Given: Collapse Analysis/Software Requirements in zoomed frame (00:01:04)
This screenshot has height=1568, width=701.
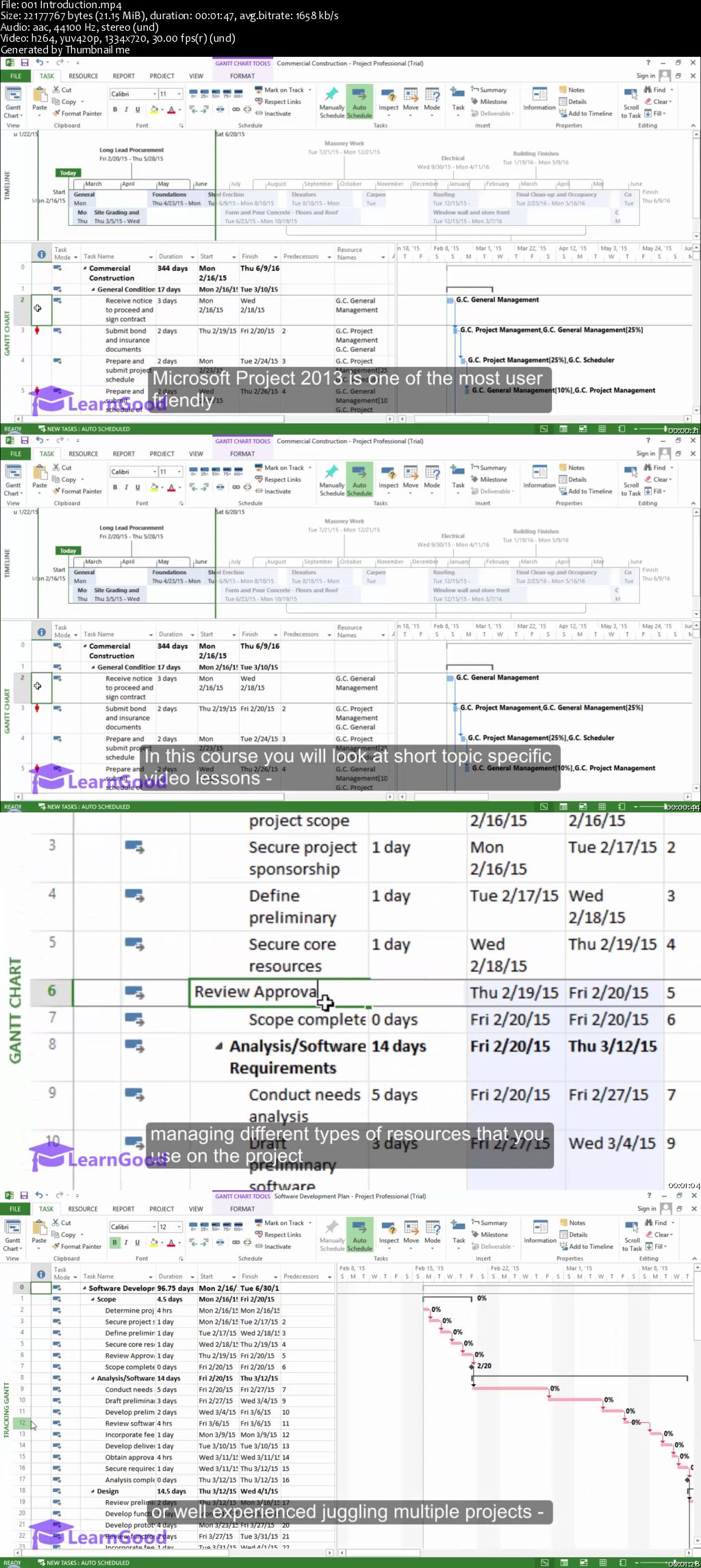Looking at the screenshot, I should coord(218,1046).
